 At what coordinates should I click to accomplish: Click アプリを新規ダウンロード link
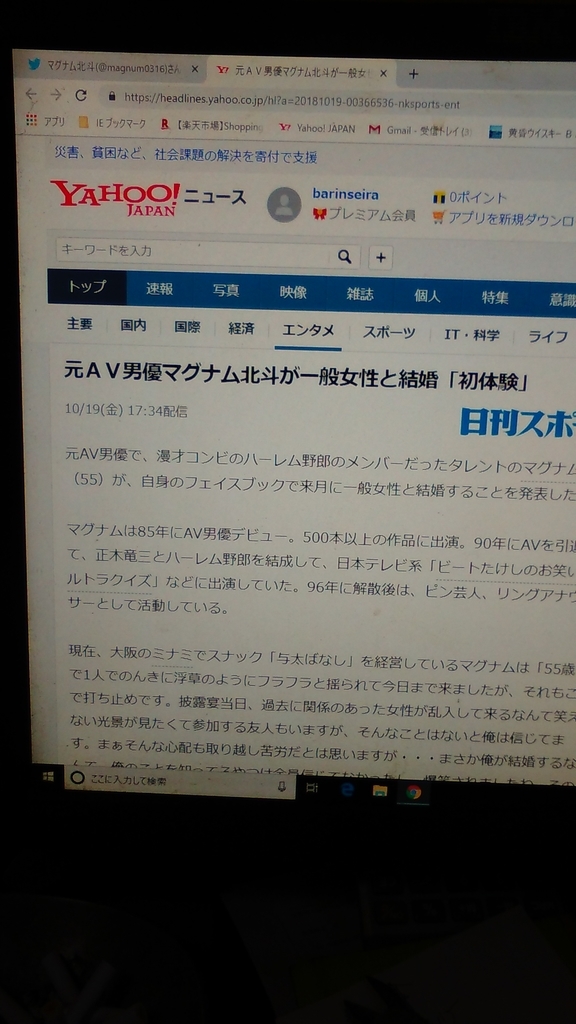[504, 218]
